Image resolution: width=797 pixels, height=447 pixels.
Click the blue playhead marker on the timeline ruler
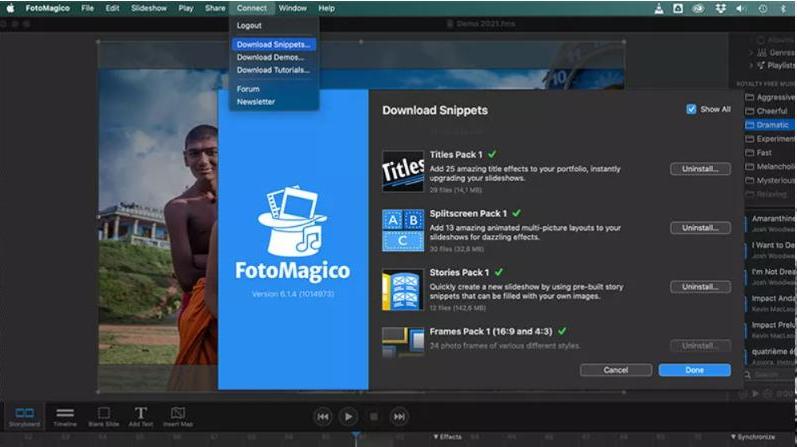point(356,436)
